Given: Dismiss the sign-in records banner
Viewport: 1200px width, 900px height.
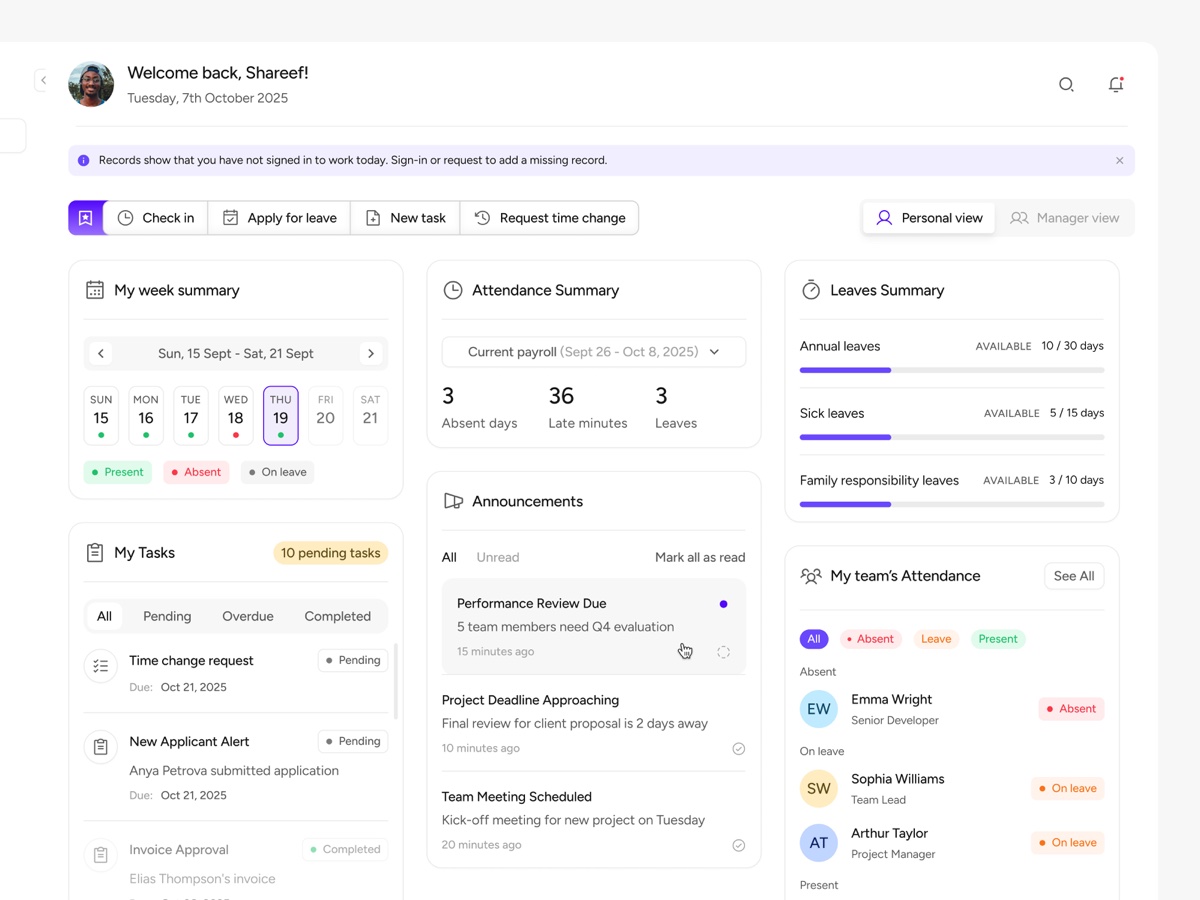Looking at the screenshot, I should (x=1119, y=161).
